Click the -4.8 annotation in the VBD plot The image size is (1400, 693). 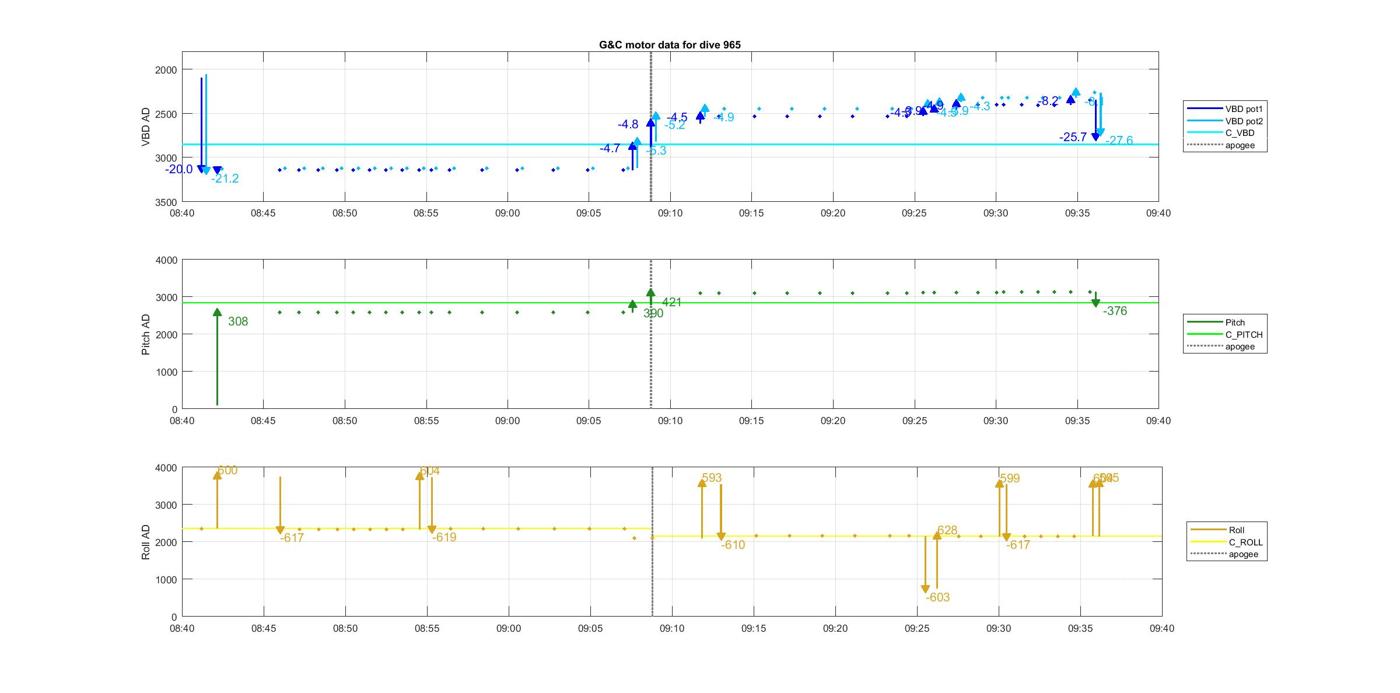tap(628, 124)
